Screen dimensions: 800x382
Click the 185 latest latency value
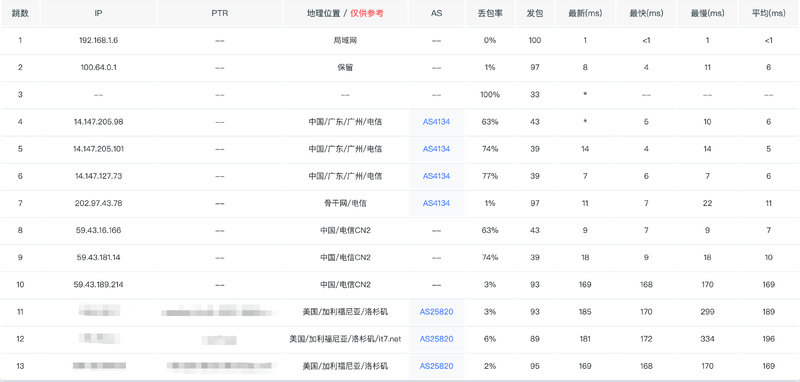[x=585, y=312]
